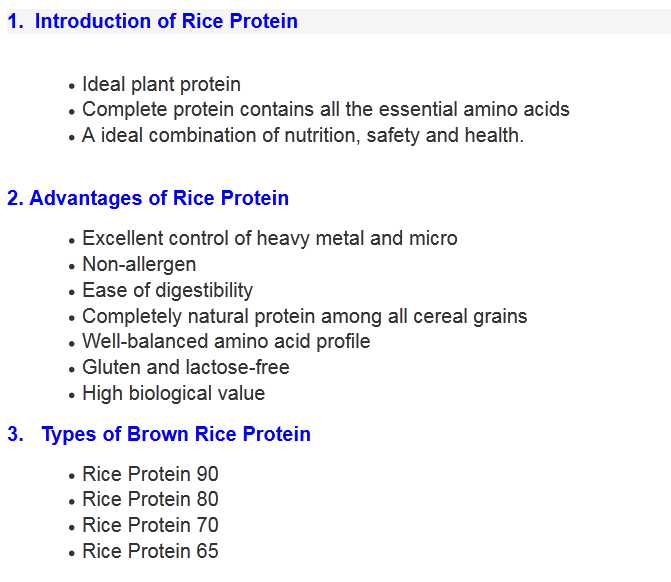Click the 'Ease of digestibility' item
Screen dimensions: 671x582
coord(167,290)
